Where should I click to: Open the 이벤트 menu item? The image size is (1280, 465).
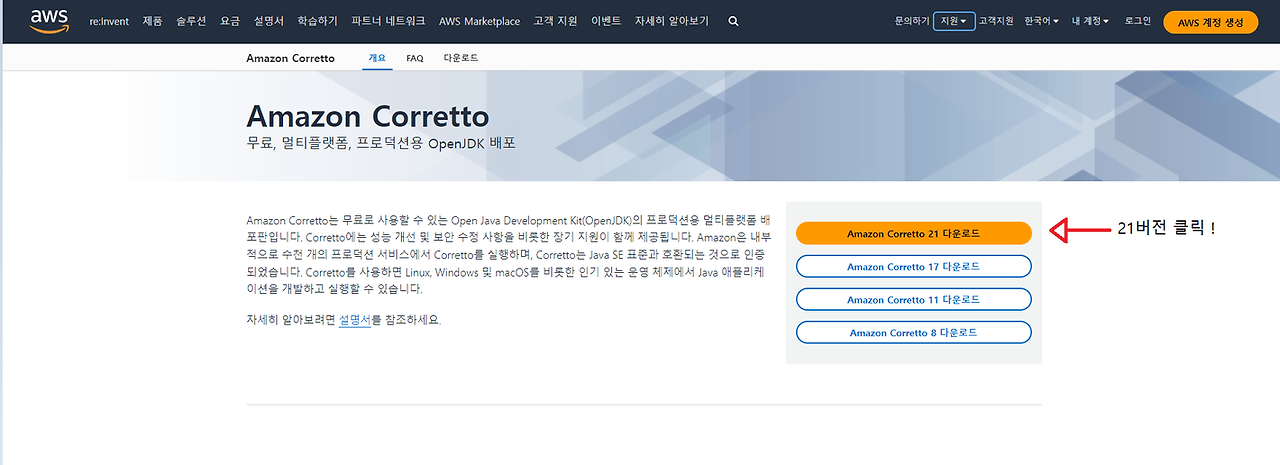pos(606,21)
